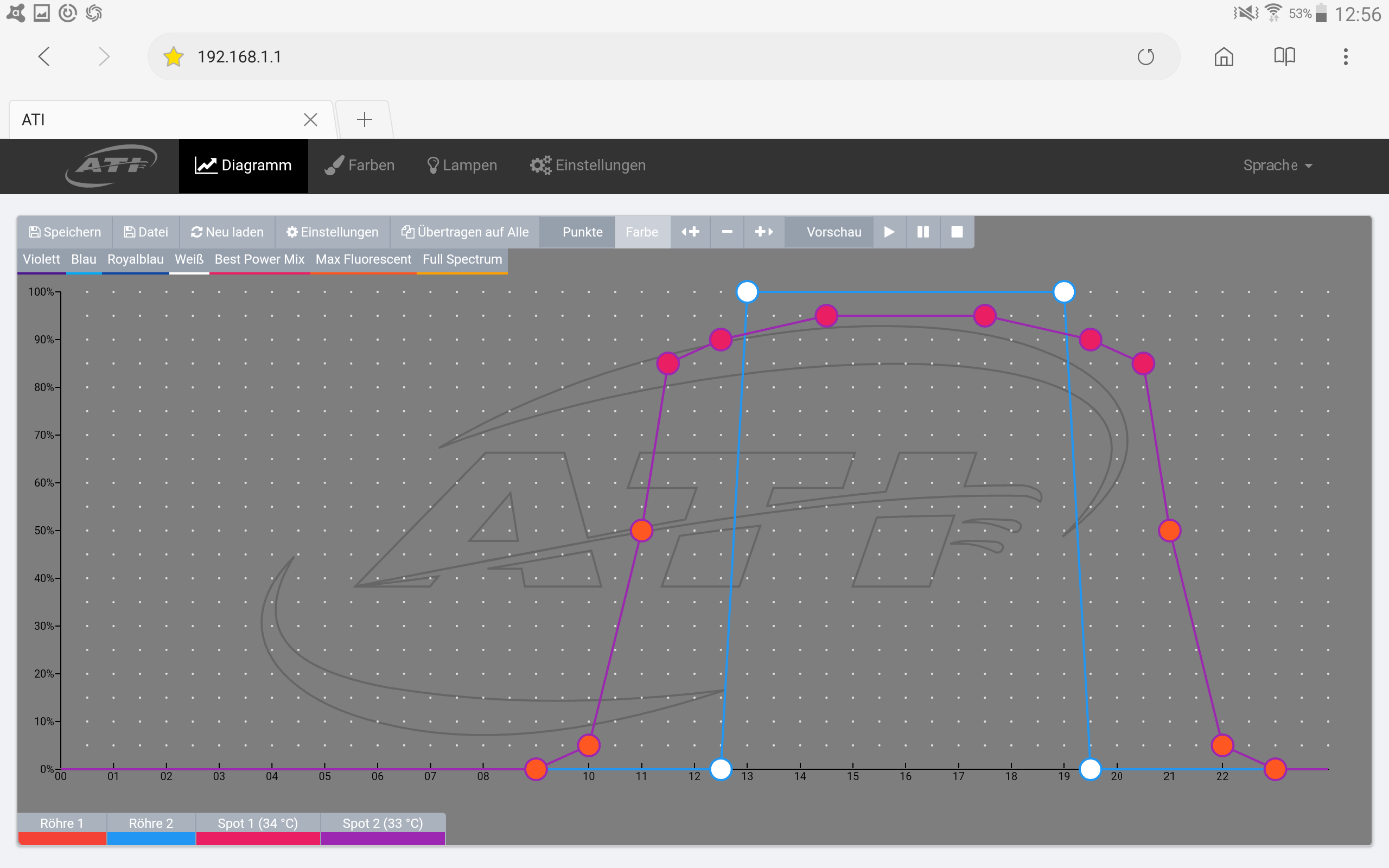Click add point left arrow-plus icon

690,232
